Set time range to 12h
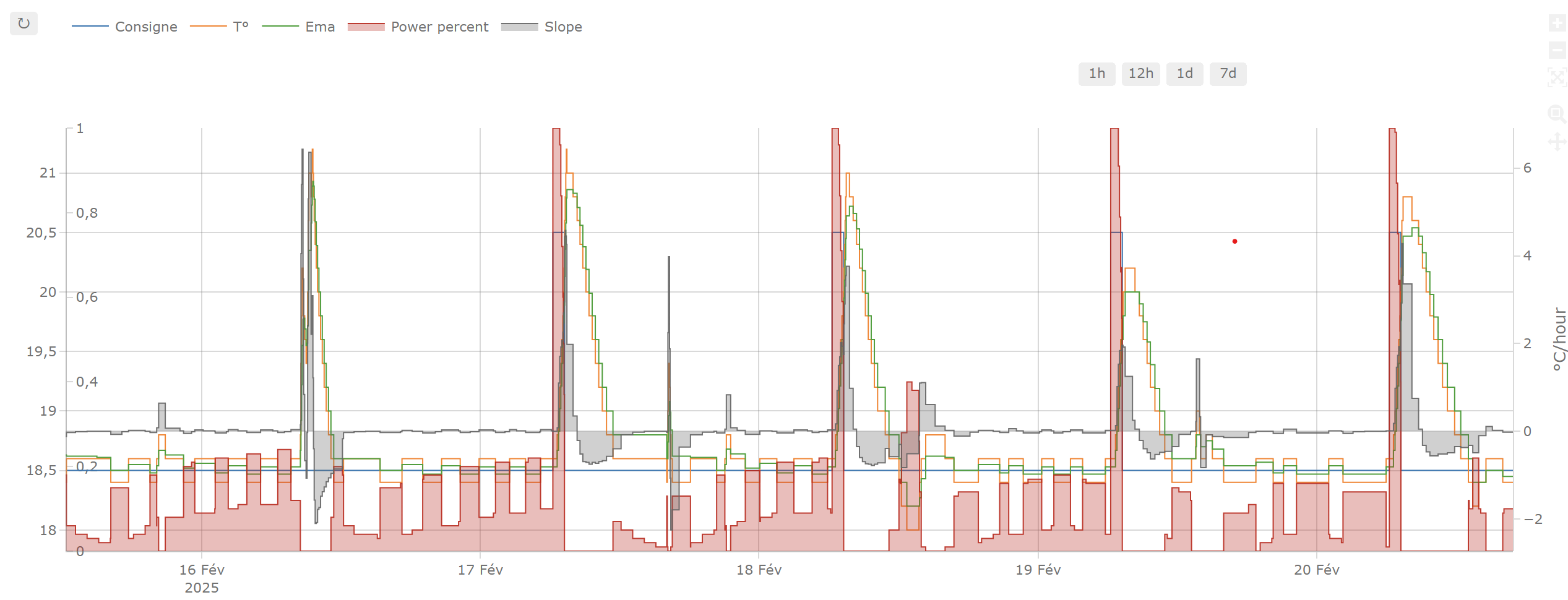The image size is (1568, 600). pos(1140,74)
